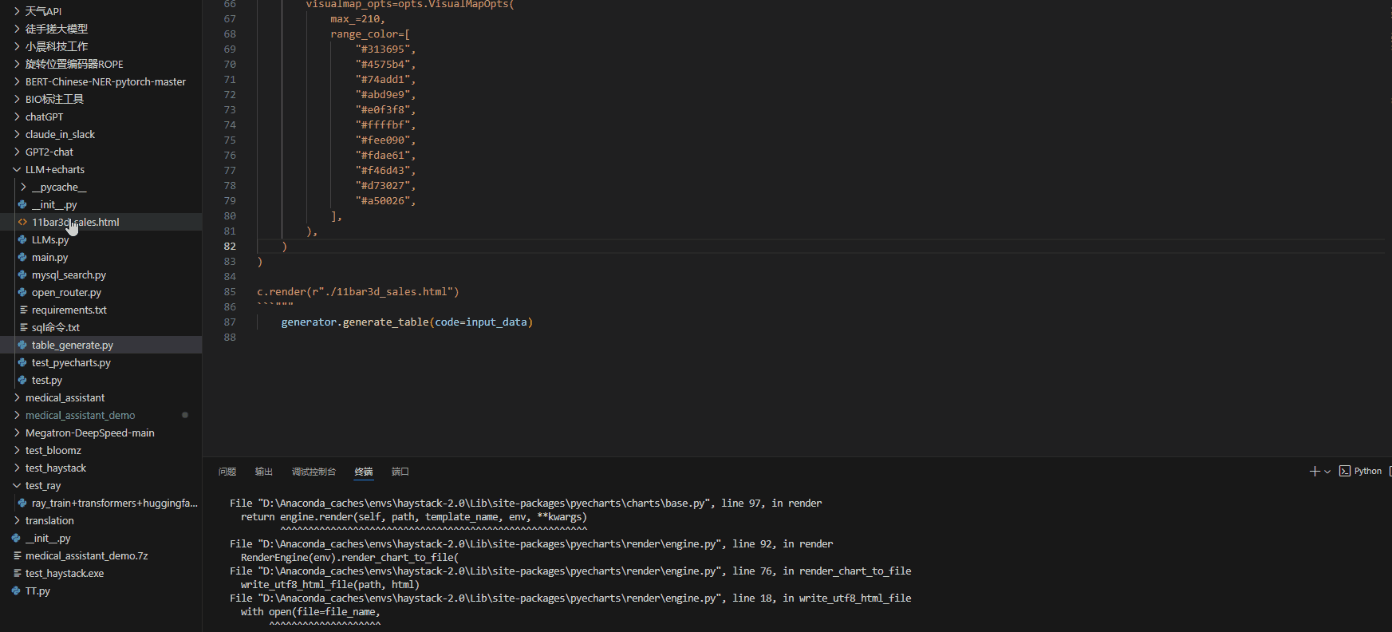
Task: Click line number 85 in the gutter
Action: [x=230, y=292]
